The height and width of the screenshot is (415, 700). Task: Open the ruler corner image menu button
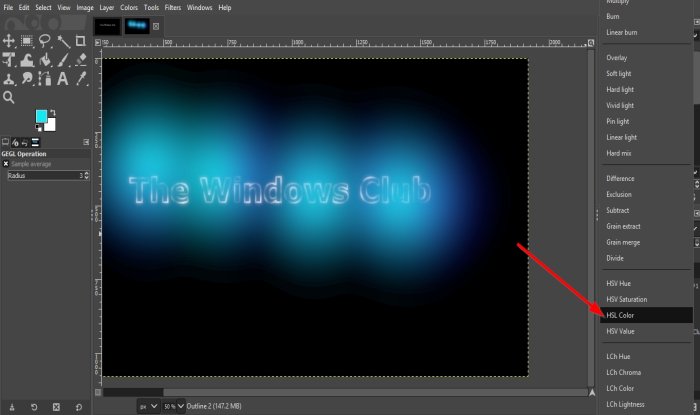[98, 43]
